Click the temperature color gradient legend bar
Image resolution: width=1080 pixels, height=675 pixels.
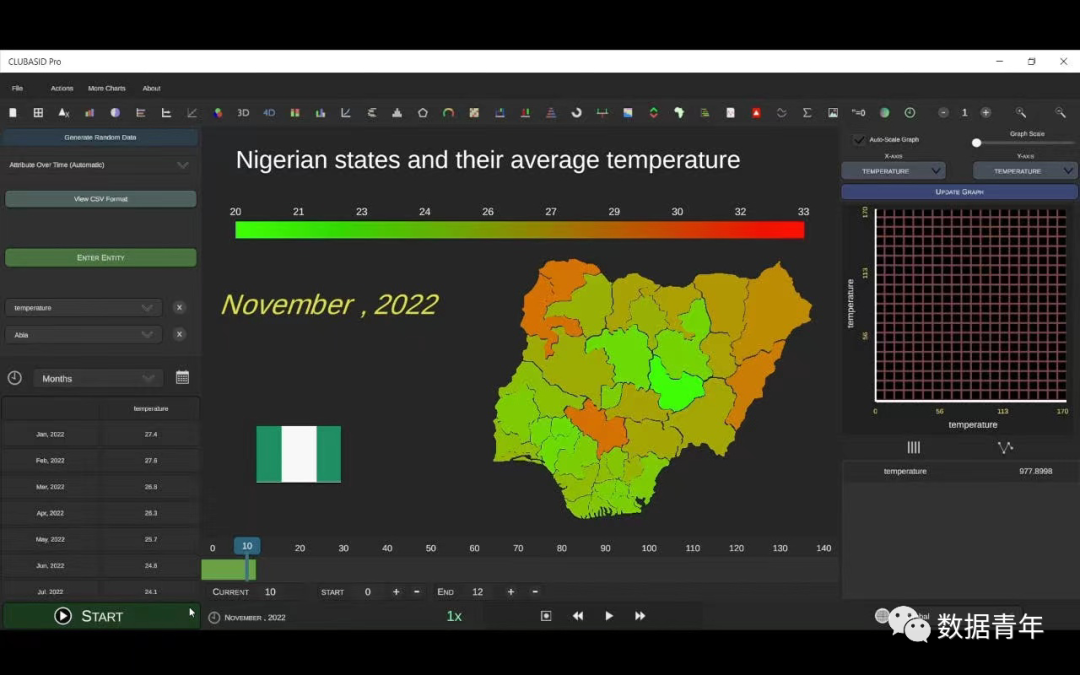click(519, 230)
